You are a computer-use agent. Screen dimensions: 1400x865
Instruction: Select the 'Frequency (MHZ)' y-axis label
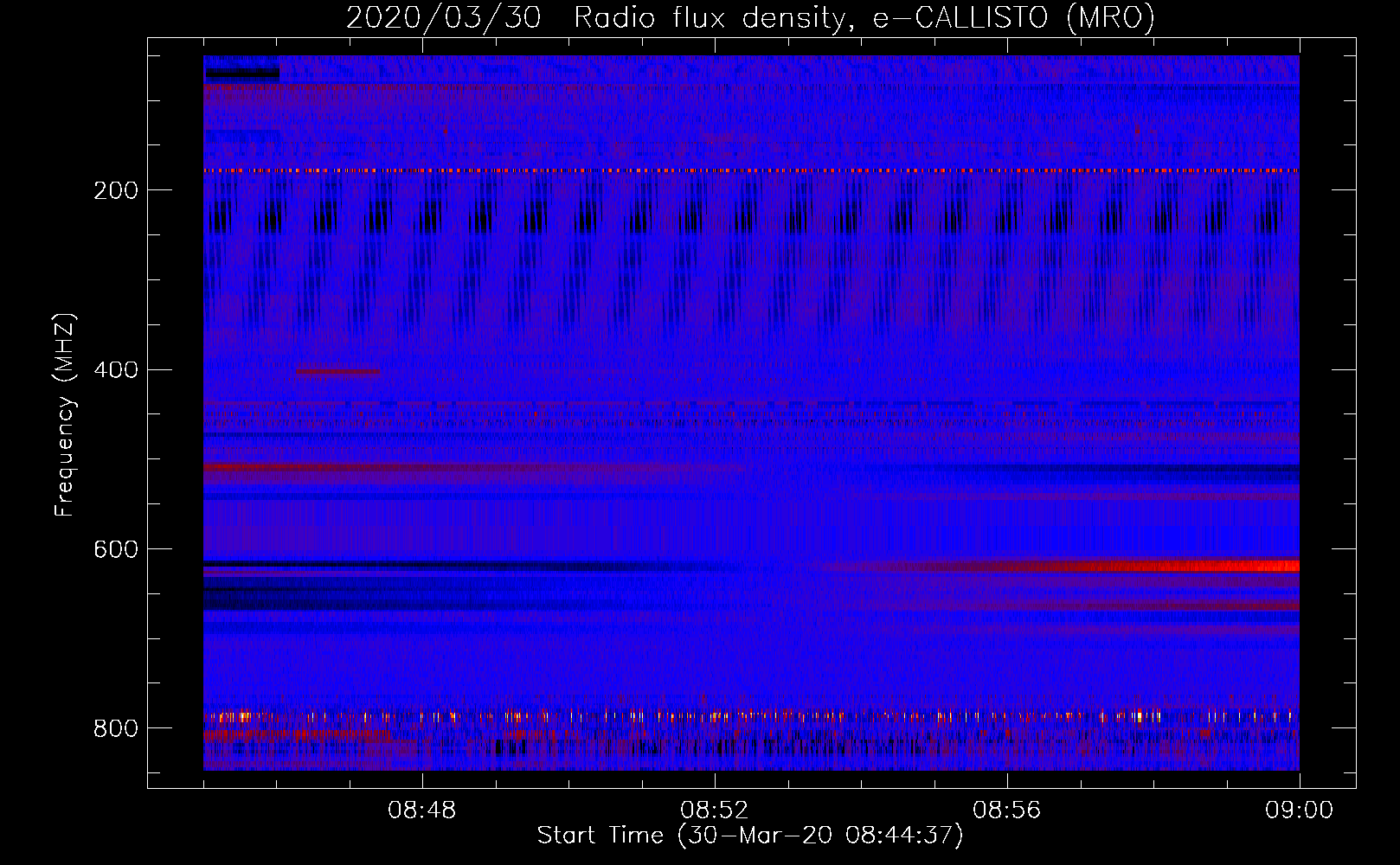(x=65, y=415)
